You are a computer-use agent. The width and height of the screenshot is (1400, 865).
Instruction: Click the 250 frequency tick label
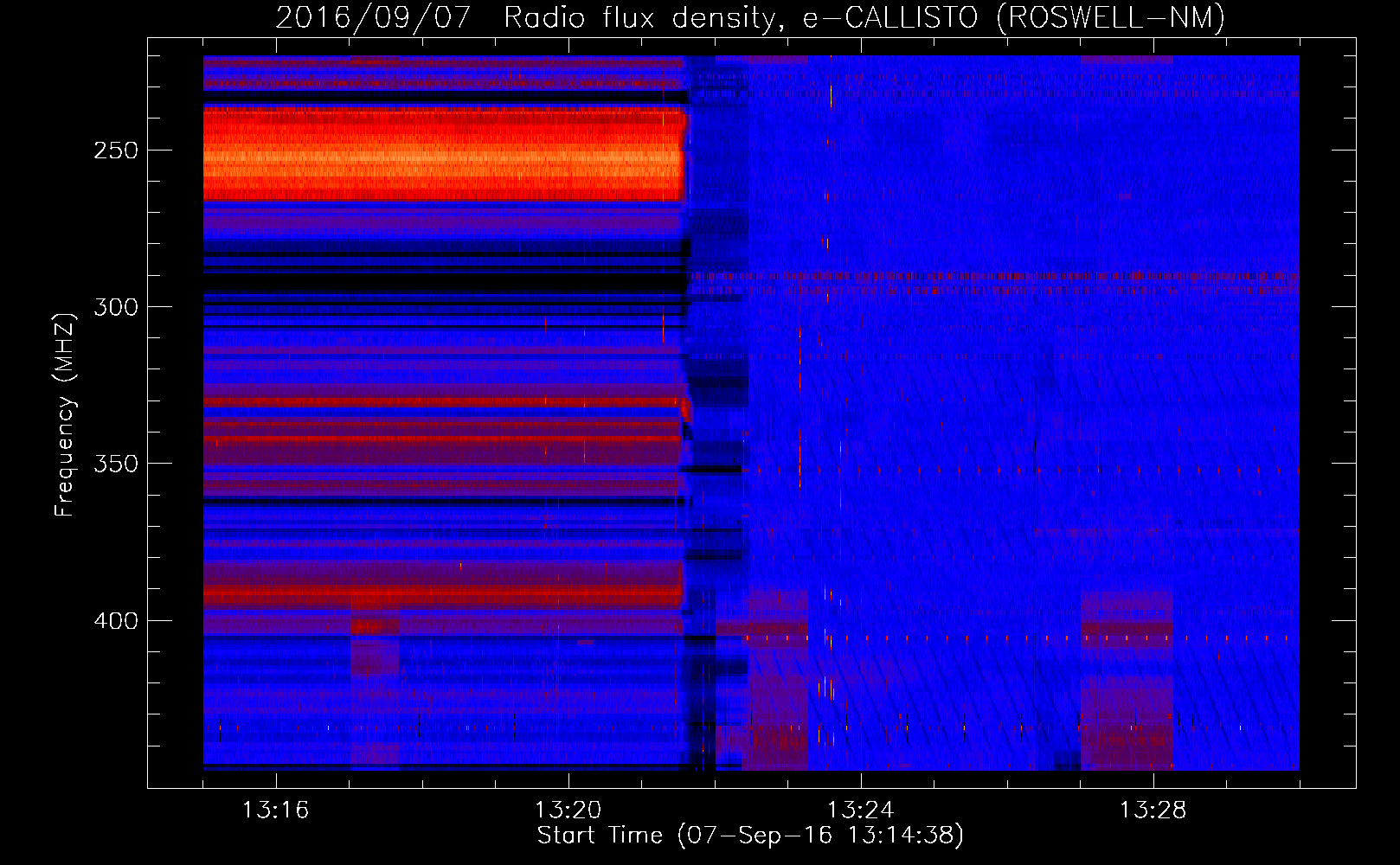pyautogui.click(x=116, y=151)
